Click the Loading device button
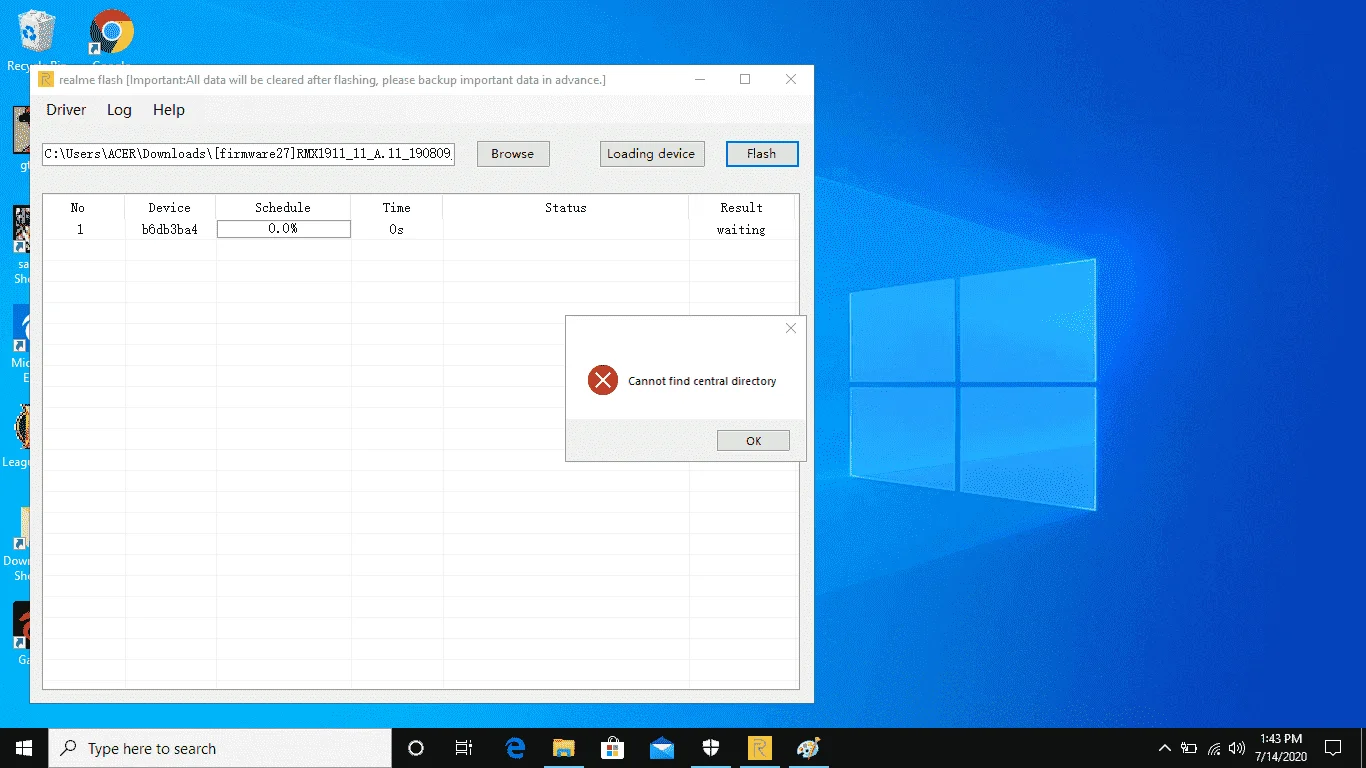 (x=651, y=154)
